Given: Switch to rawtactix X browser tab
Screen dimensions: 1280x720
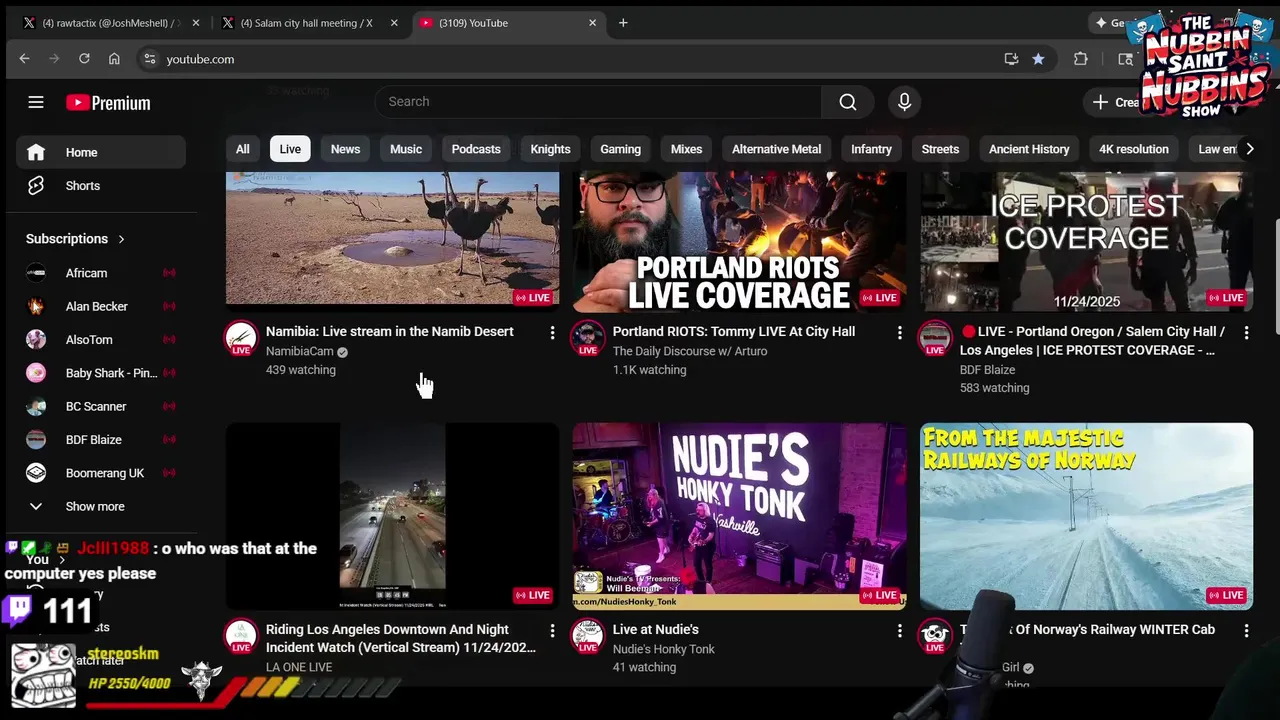Looking at the screenshot, I should pyautogui.click(x=110, y=23).
